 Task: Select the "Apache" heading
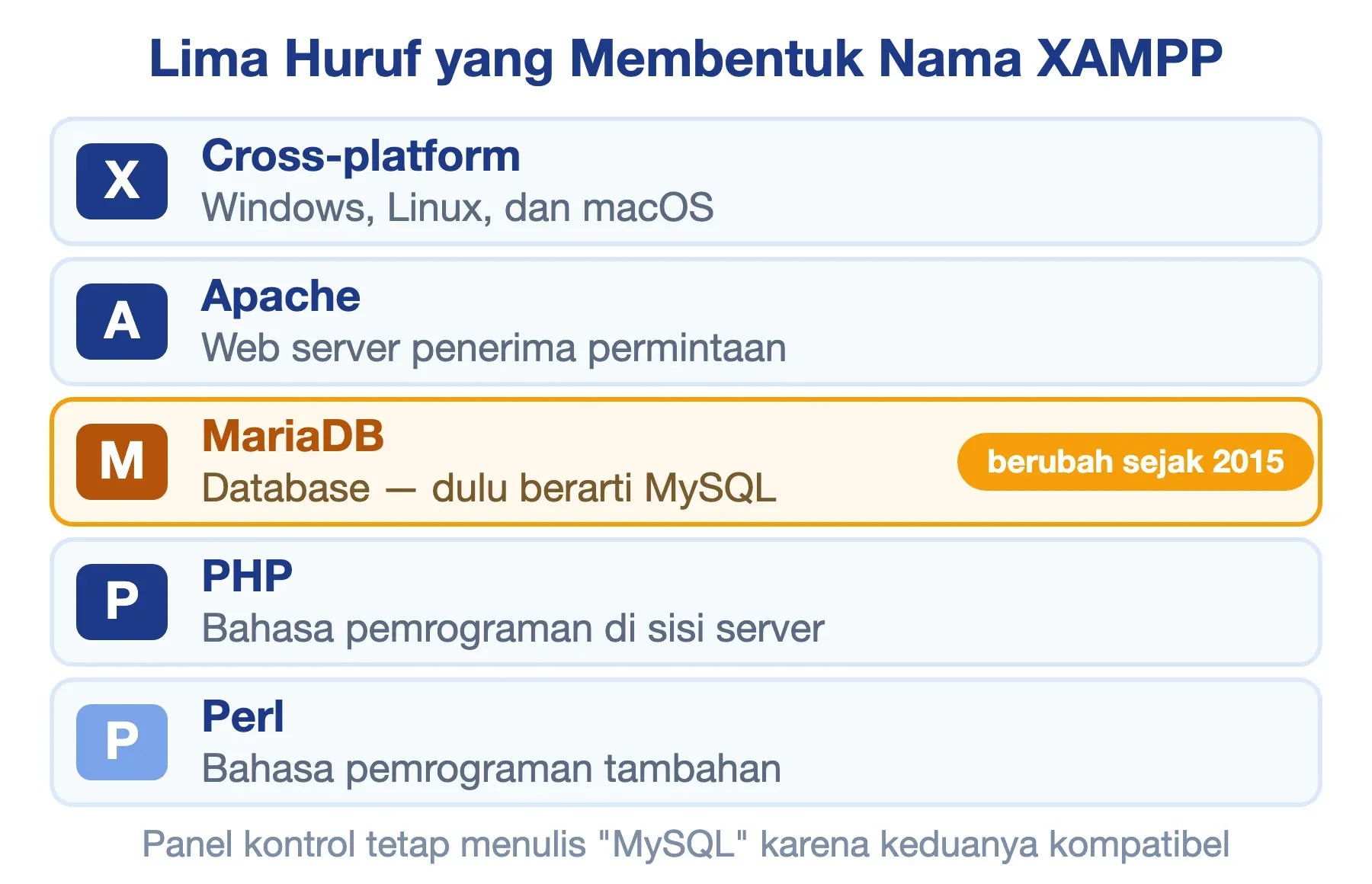(x=280, y=297)
